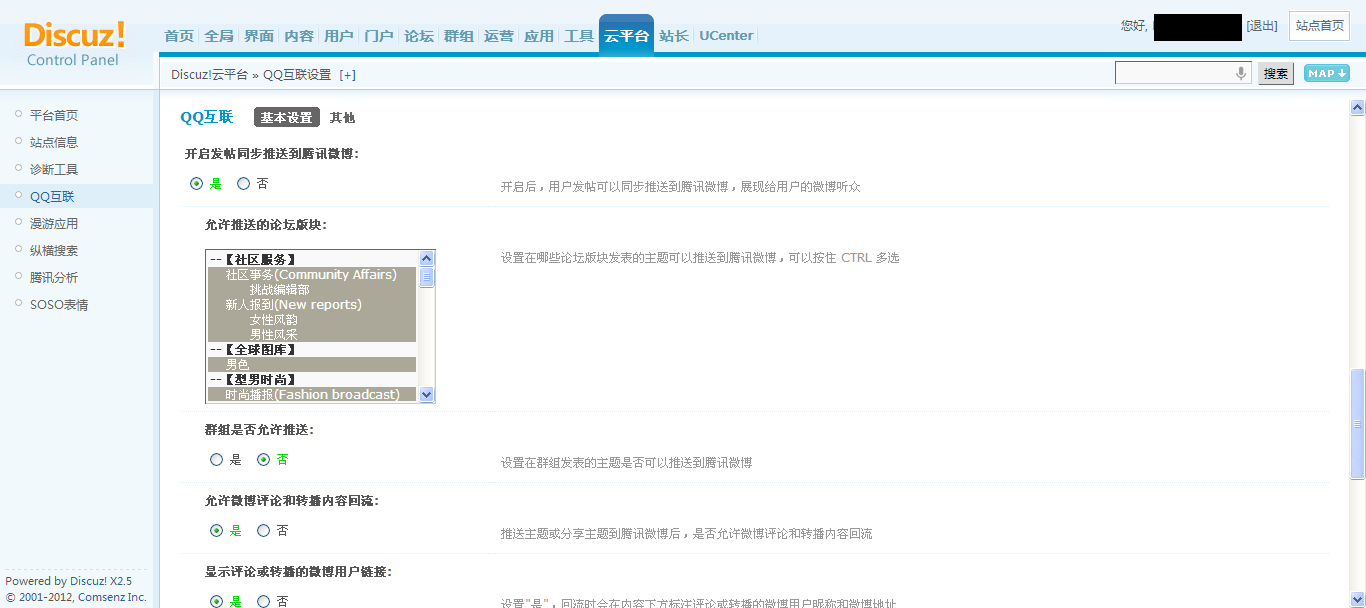Screen dimensions: 1366x608
Task: Open 漫游应用 in the sidebar
Action: pyautogui.click(x=54, y=223)
